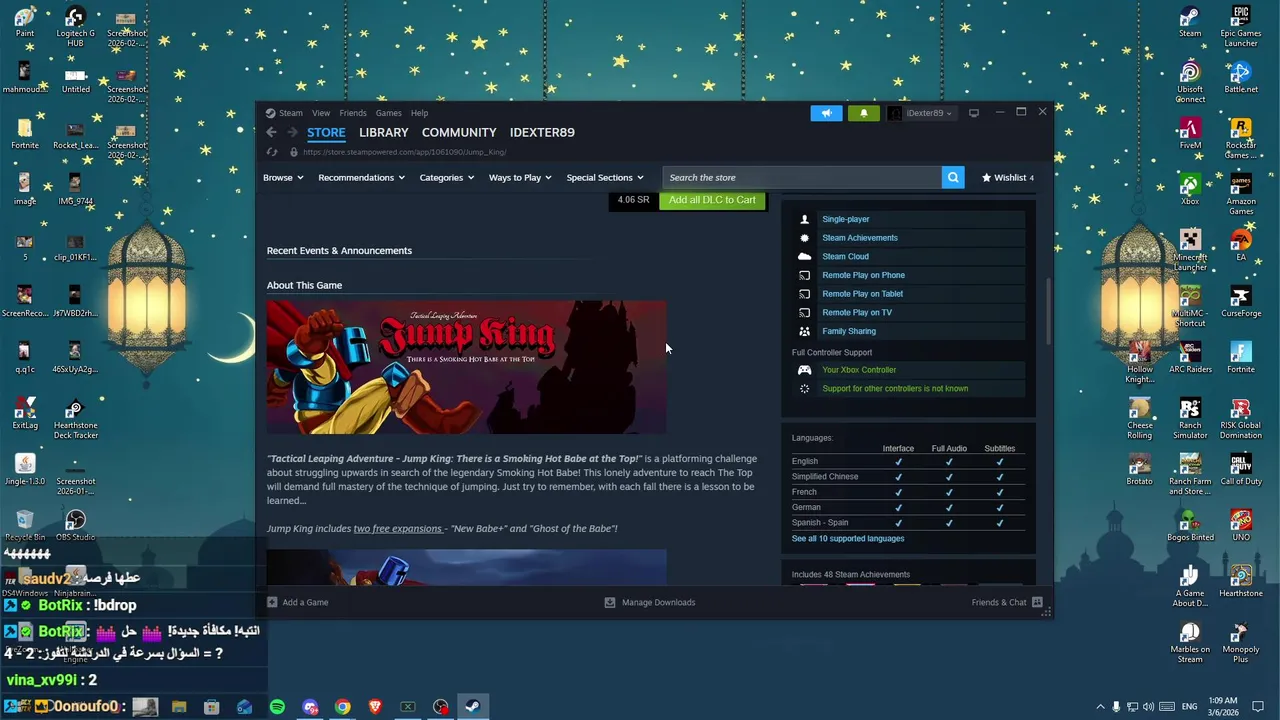1280x720 pixels.
Task: Click the Family Sharing link
Action: point(849,331)
